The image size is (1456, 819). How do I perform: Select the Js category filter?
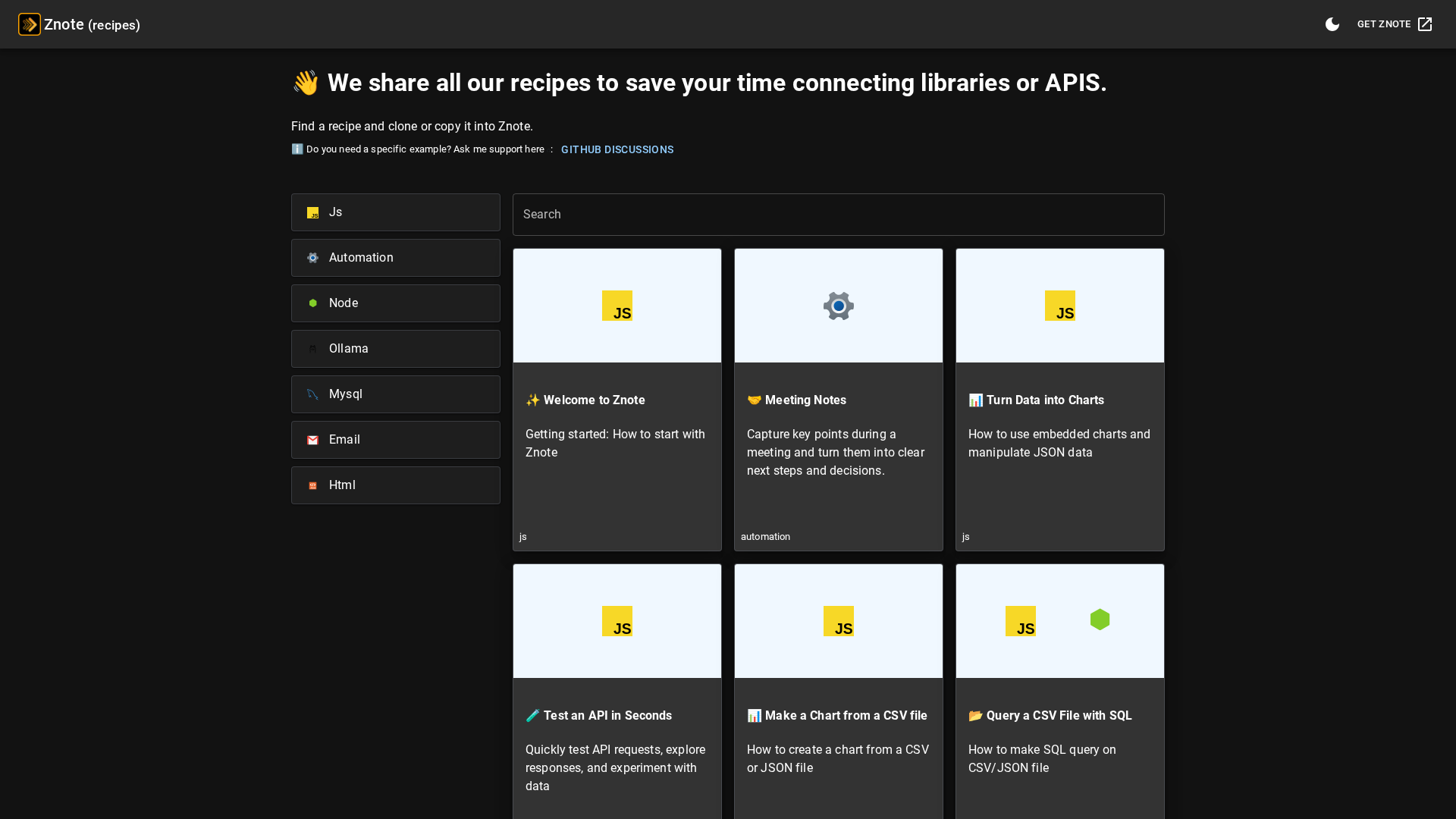coord(395,212)
